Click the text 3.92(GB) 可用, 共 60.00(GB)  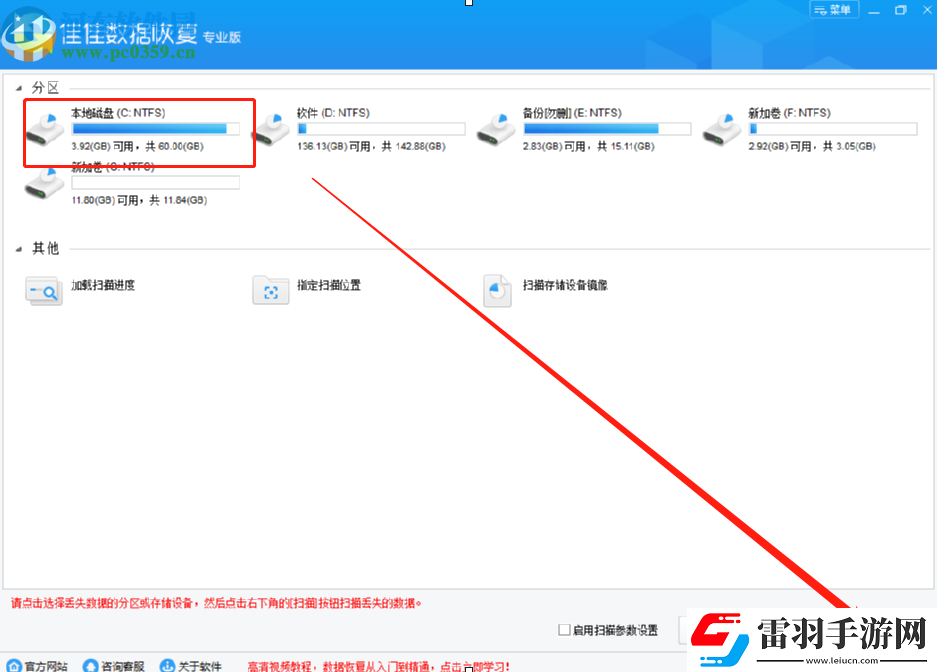(x=137, y=146)
